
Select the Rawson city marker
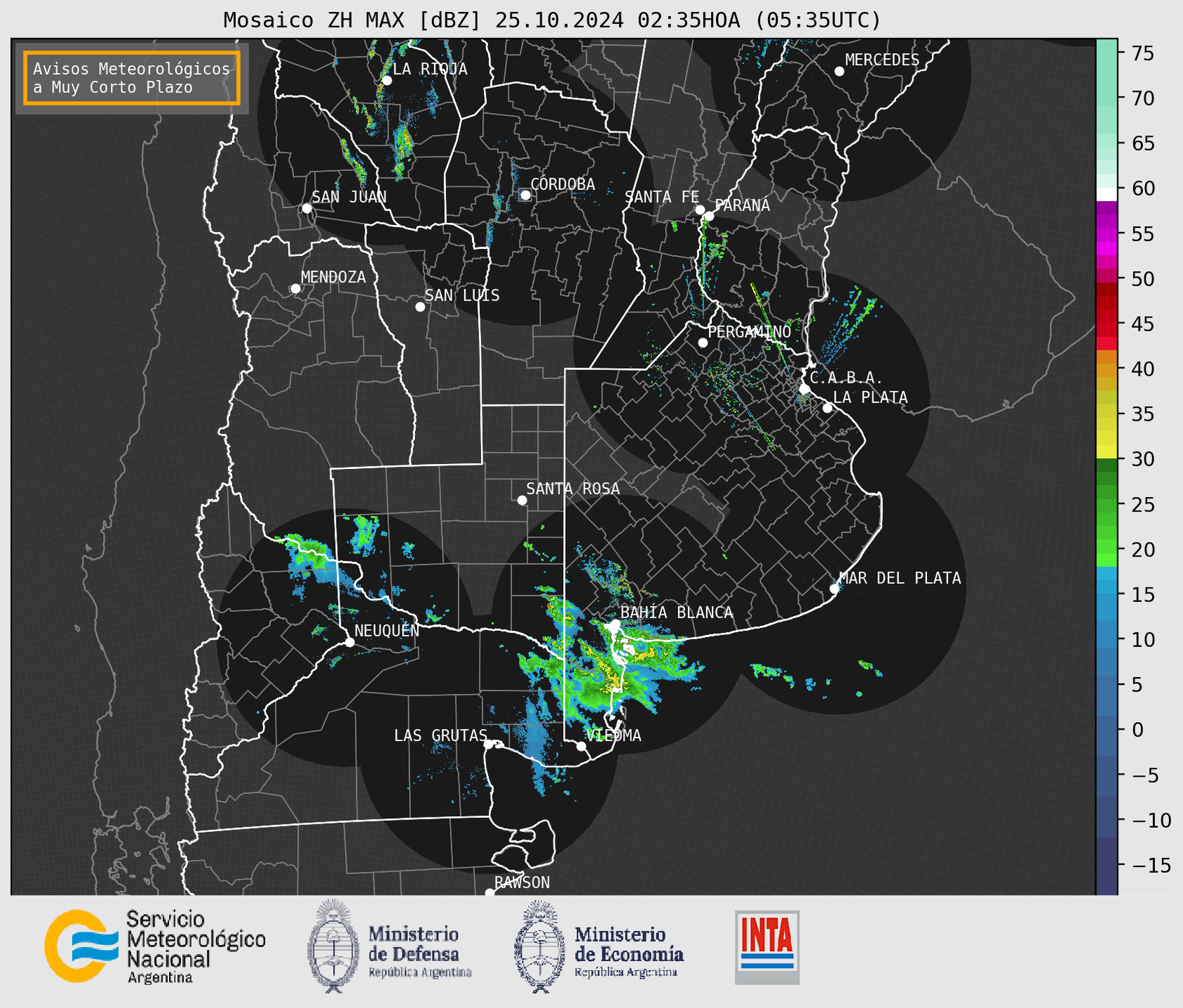pyautogui.click(x=489, y=892)
